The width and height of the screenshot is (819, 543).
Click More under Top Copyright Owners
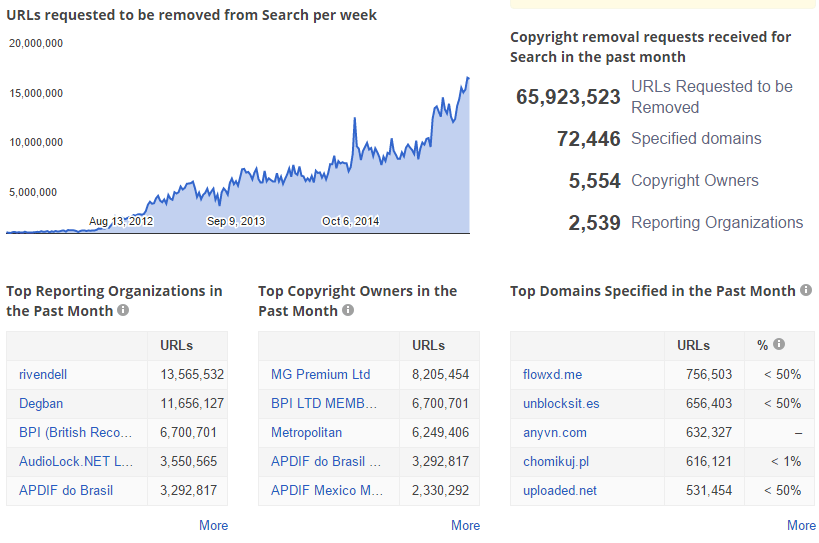click(x=465, y=525)
